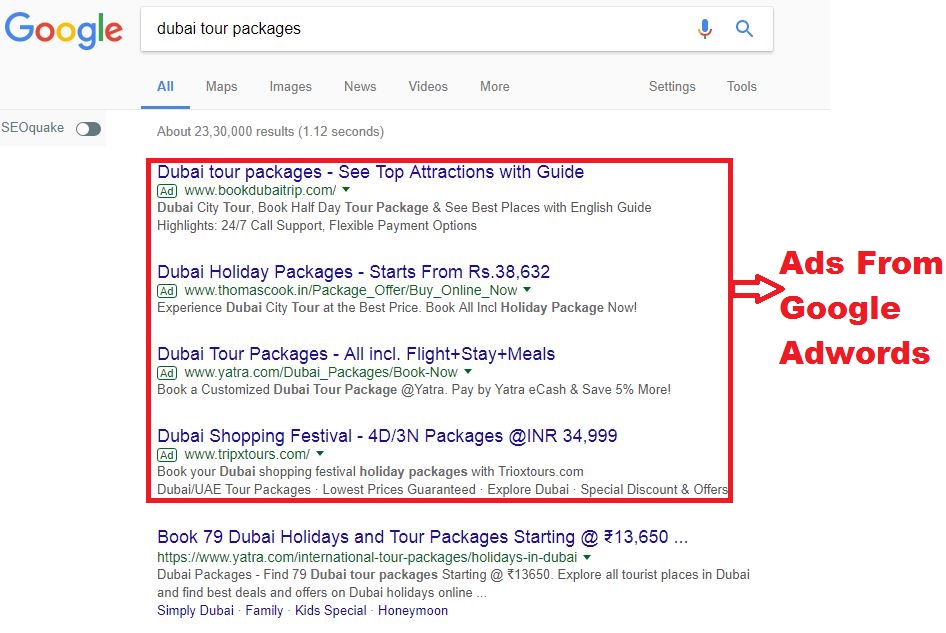Image resolution: width=946 pixels, height=633 pixels.
Task: Click the Family sitelink
Action: (x=264, y=611)
